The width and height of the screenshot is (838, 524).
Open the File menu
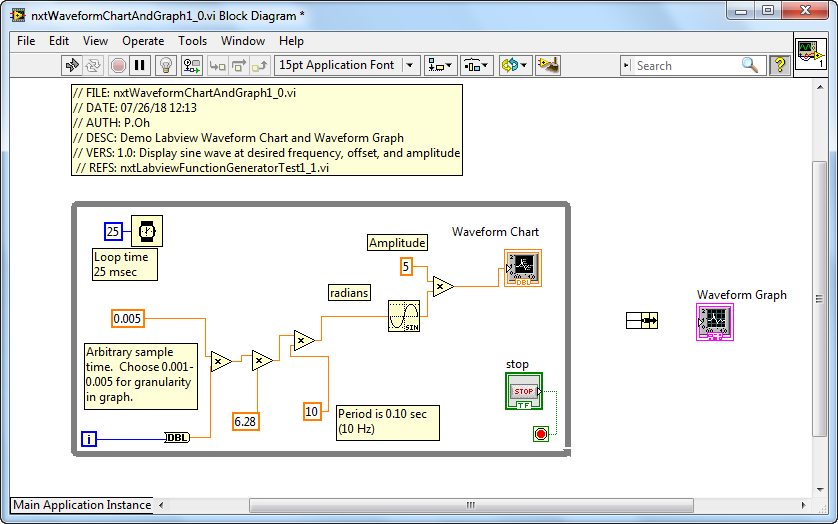point(26,41)
